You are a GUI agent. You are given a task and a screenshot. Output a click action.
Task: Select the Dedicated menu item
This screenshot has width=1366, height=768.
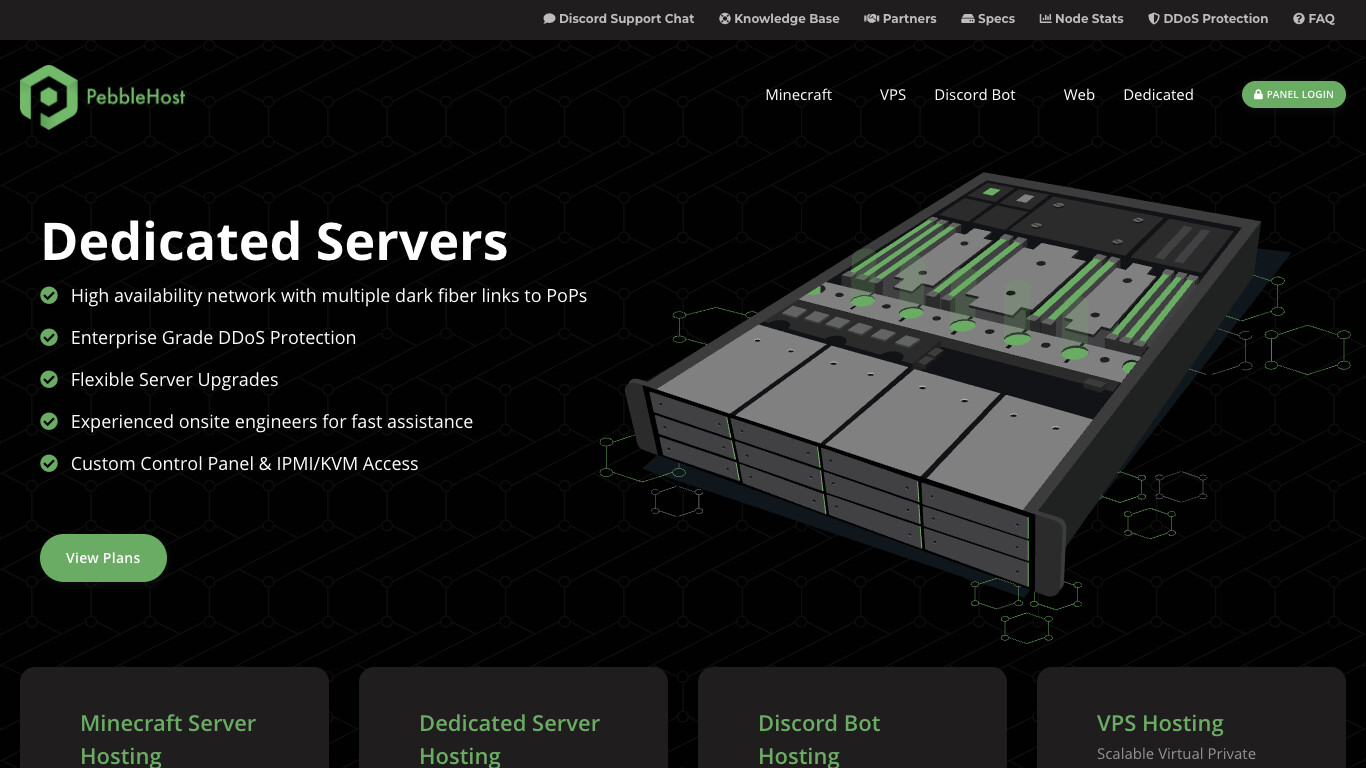tap(1158, 94)
